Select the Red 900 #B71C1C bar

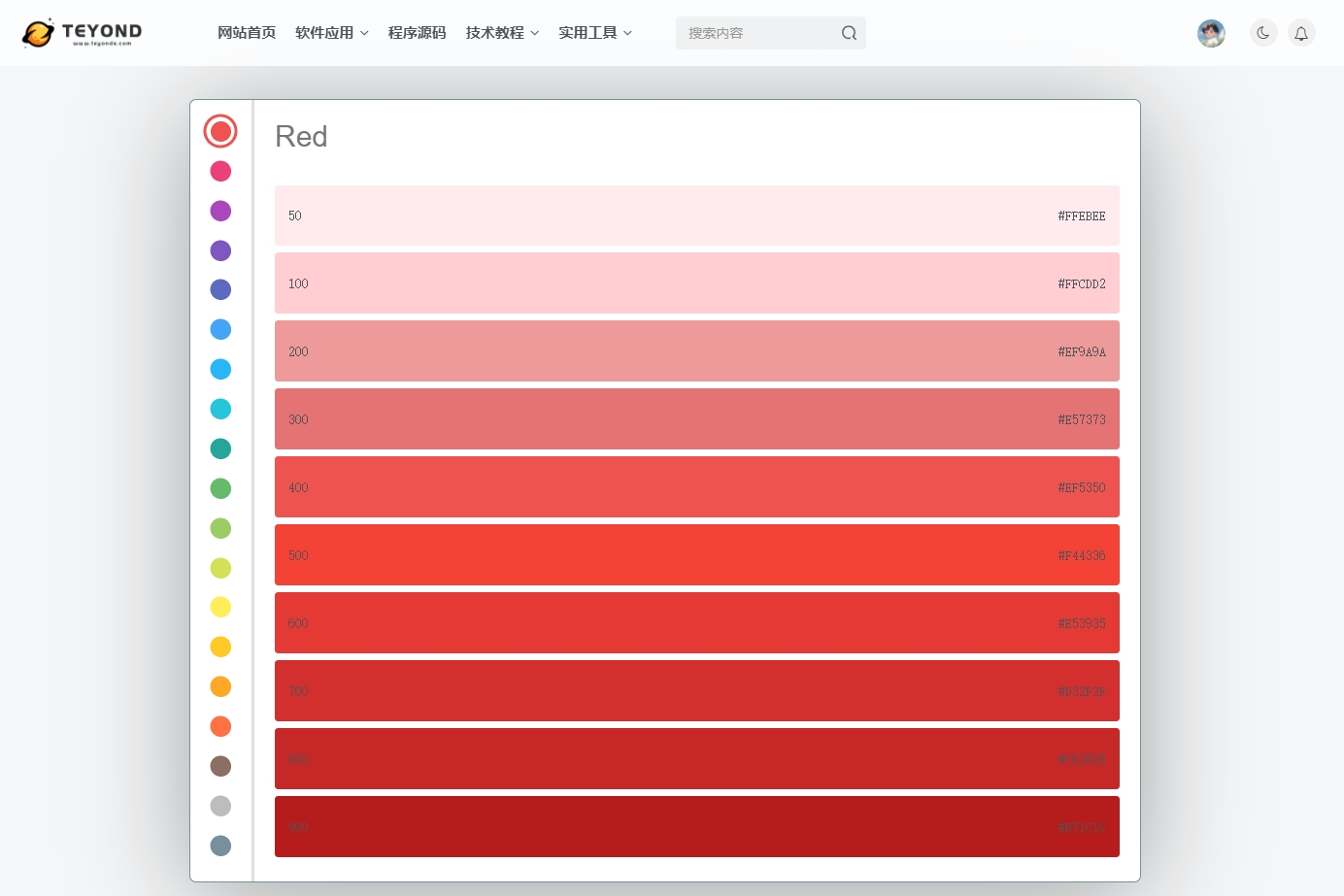pyautogui.click(x=696, y=827)
